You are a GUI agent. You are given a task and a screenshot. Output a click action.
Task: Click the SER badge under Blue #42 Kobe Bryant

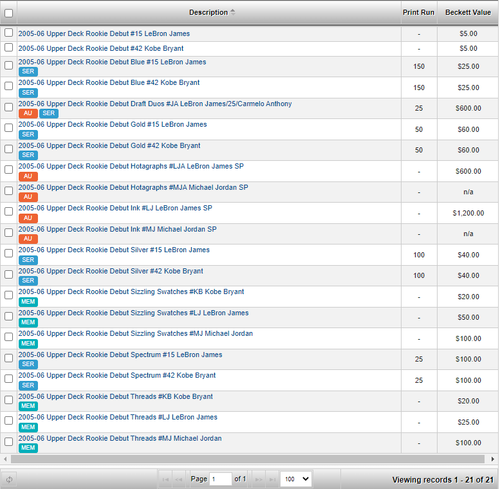pos(28,93)
